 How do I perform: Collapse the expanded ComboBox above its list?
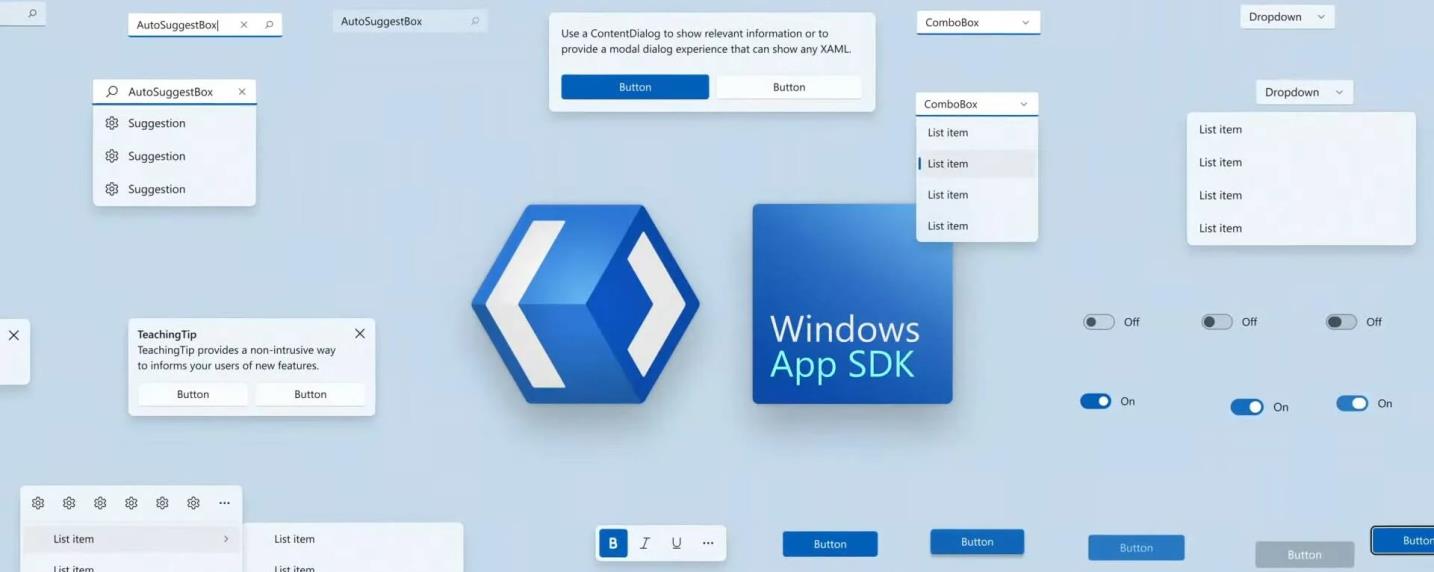tap(977, 104)
